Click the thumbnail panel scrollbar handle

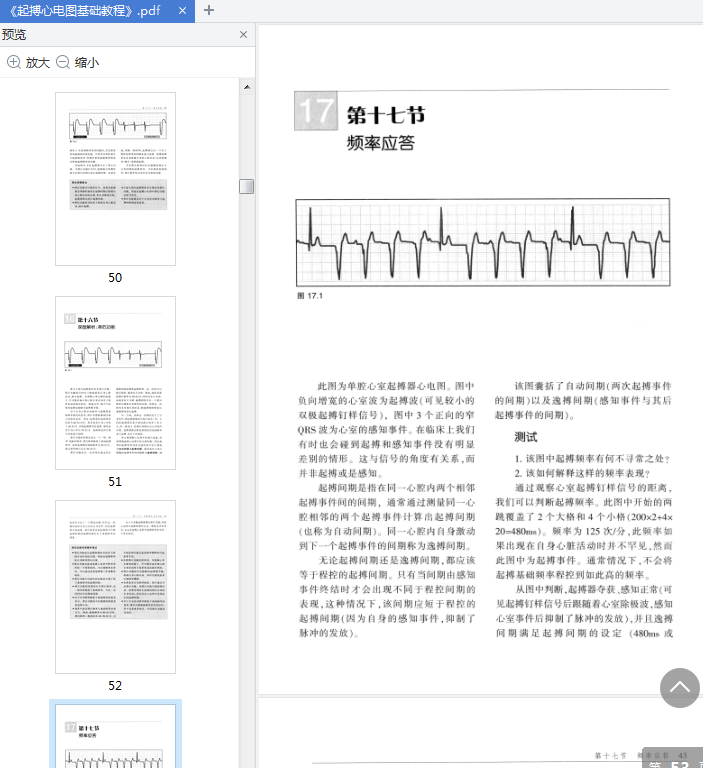246,186
